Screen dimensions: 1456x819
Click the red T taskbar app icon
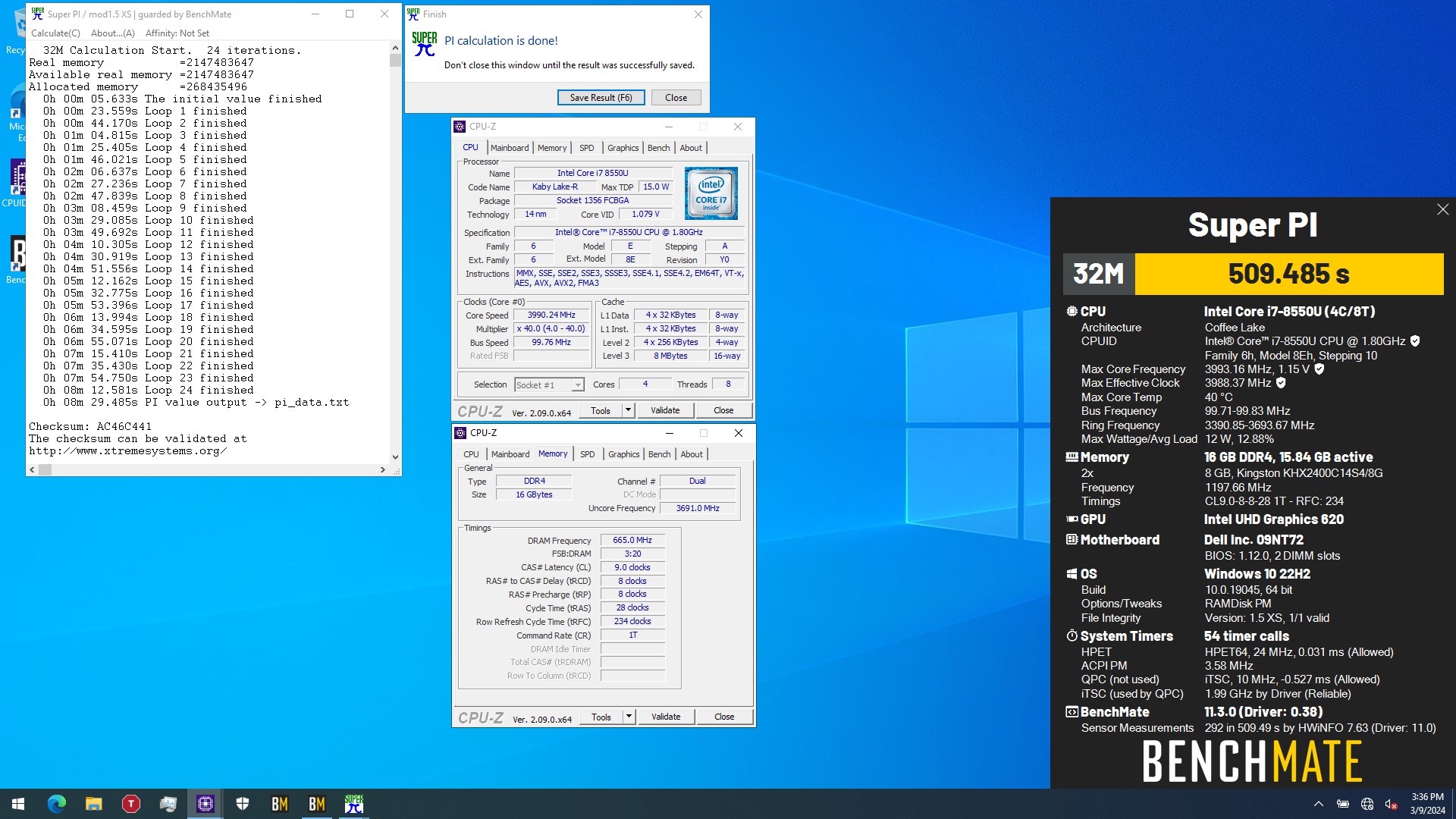point(130,804)
